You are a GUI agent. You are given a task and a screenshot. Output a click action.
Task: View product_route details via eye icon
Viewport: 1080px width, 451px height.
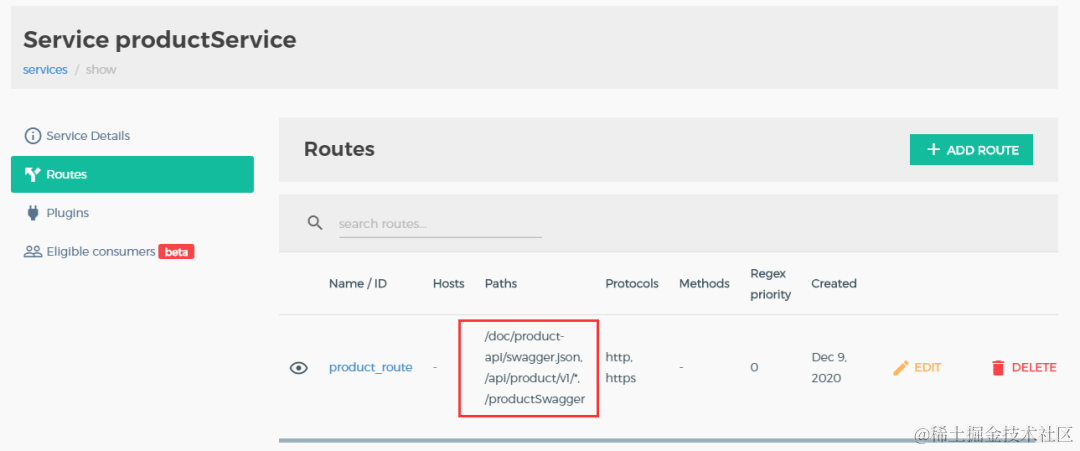(x=298, y=368)
